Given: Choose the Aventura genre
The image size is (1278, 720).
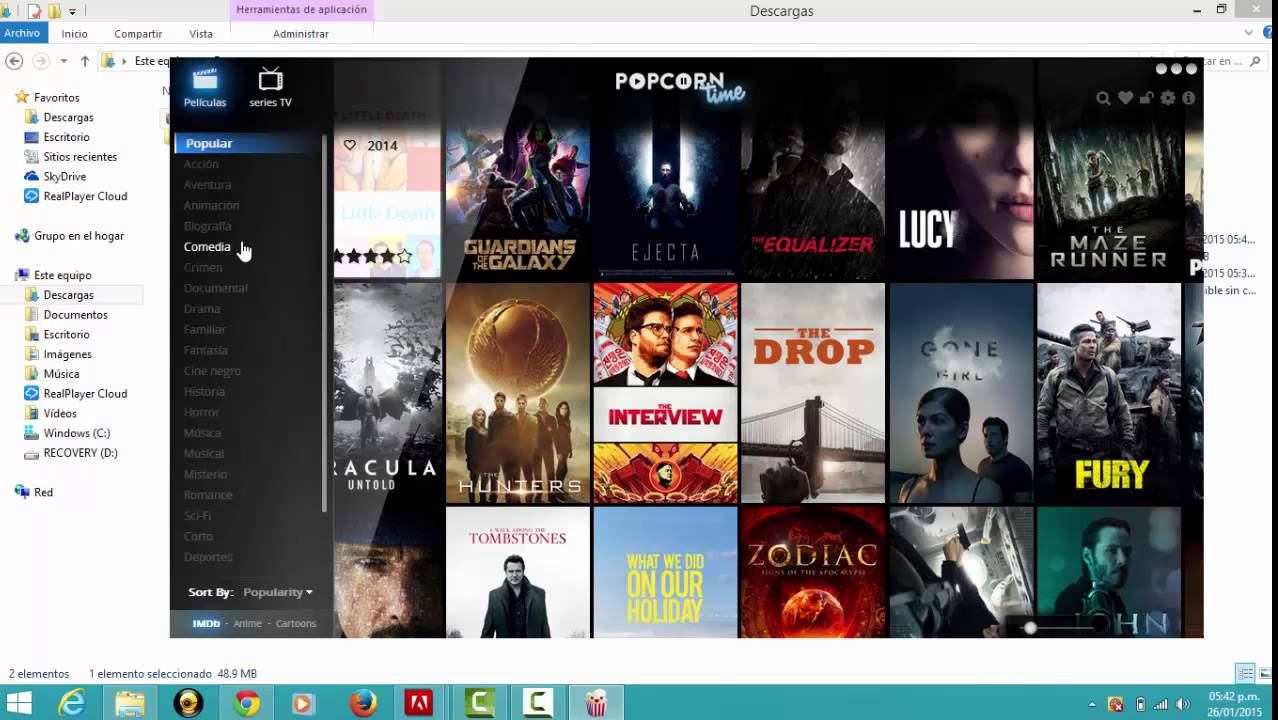Looking at the screenshot, I should point(208,185).
